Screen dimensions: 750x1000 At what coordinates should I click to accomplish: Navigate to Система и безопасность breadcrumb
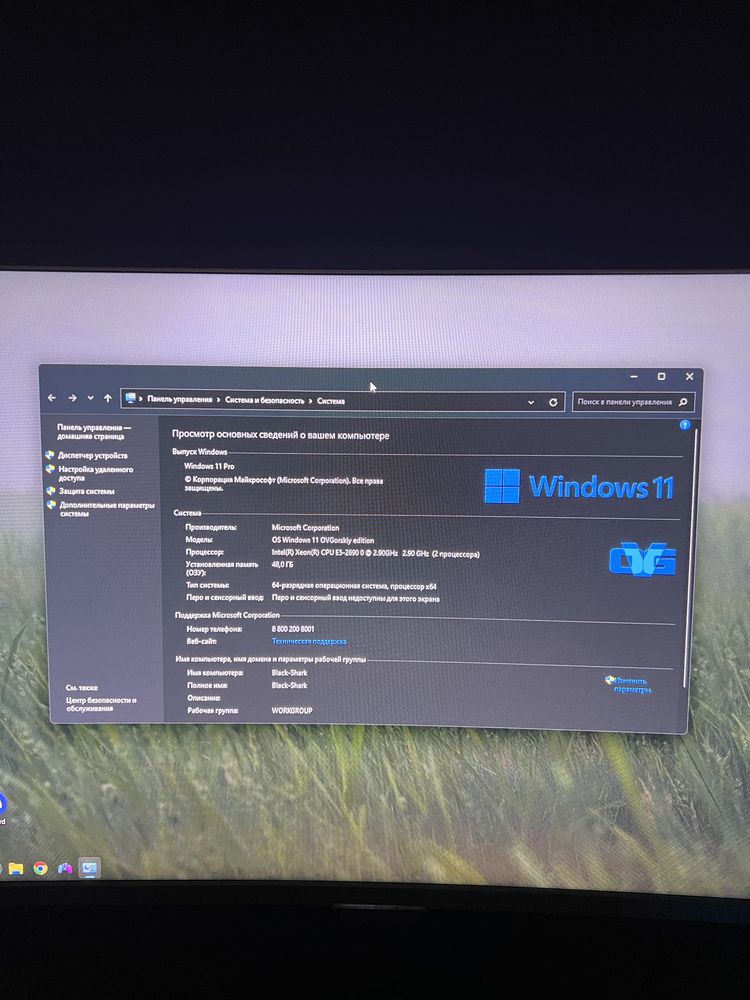(x=265, y=401)
